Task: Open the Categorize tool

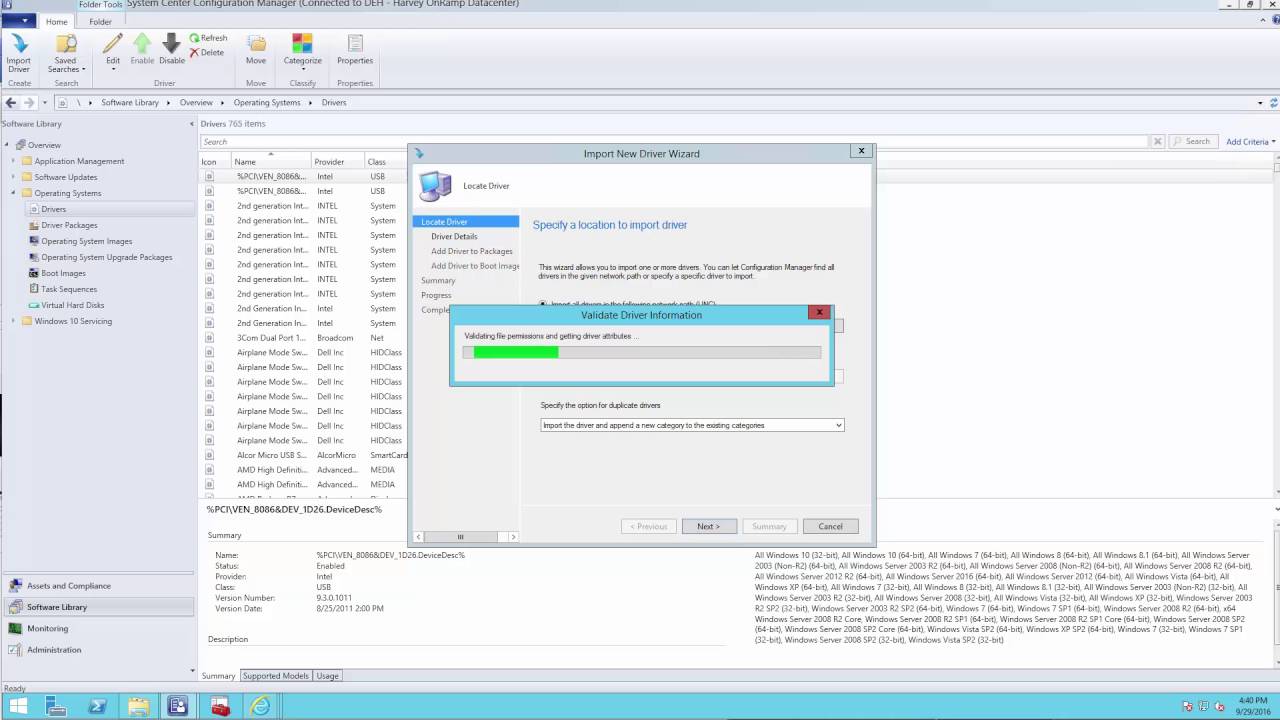Action: click(302, 49)
